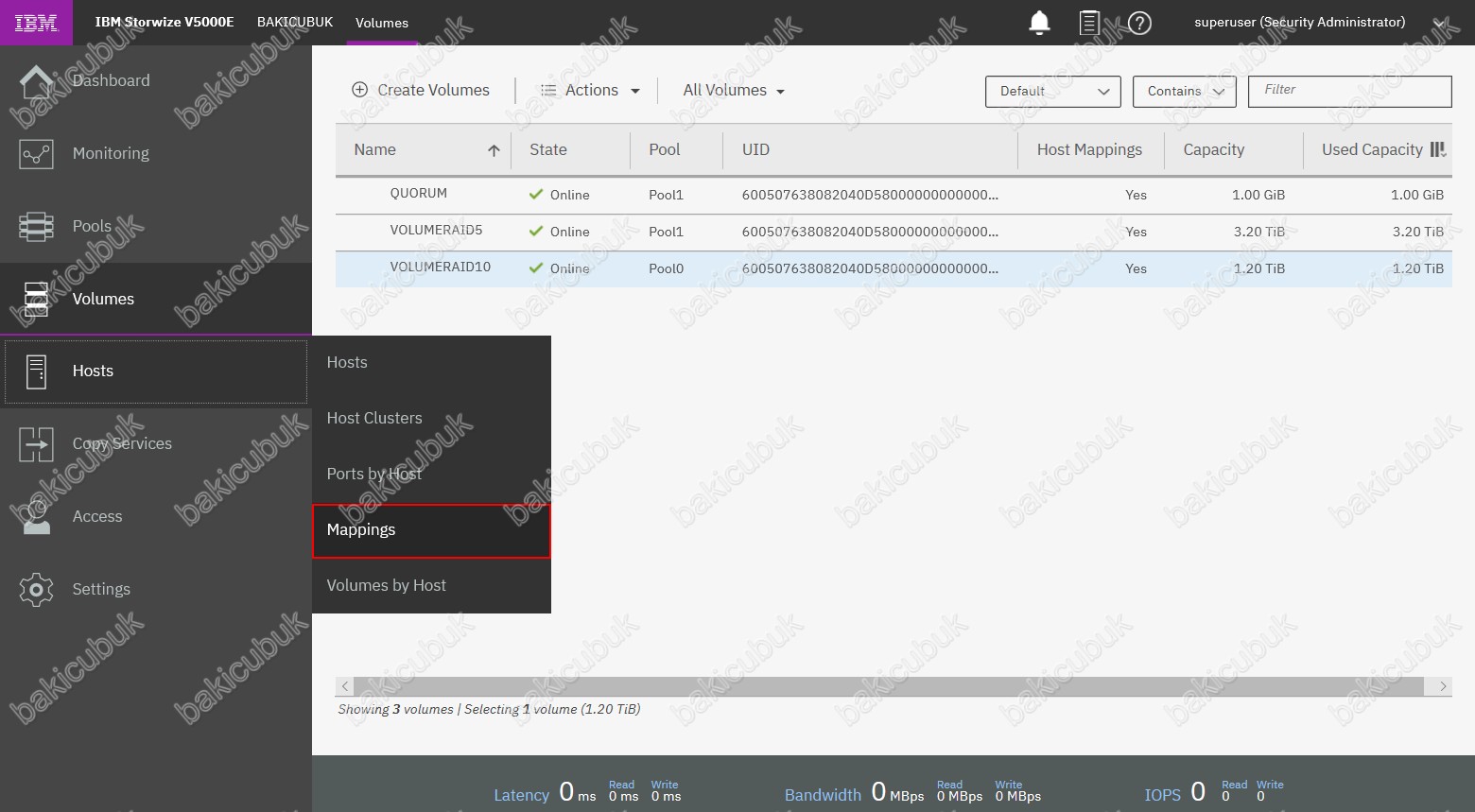Click Create Volumes button

pyautogui.click(x=421, y=90)
